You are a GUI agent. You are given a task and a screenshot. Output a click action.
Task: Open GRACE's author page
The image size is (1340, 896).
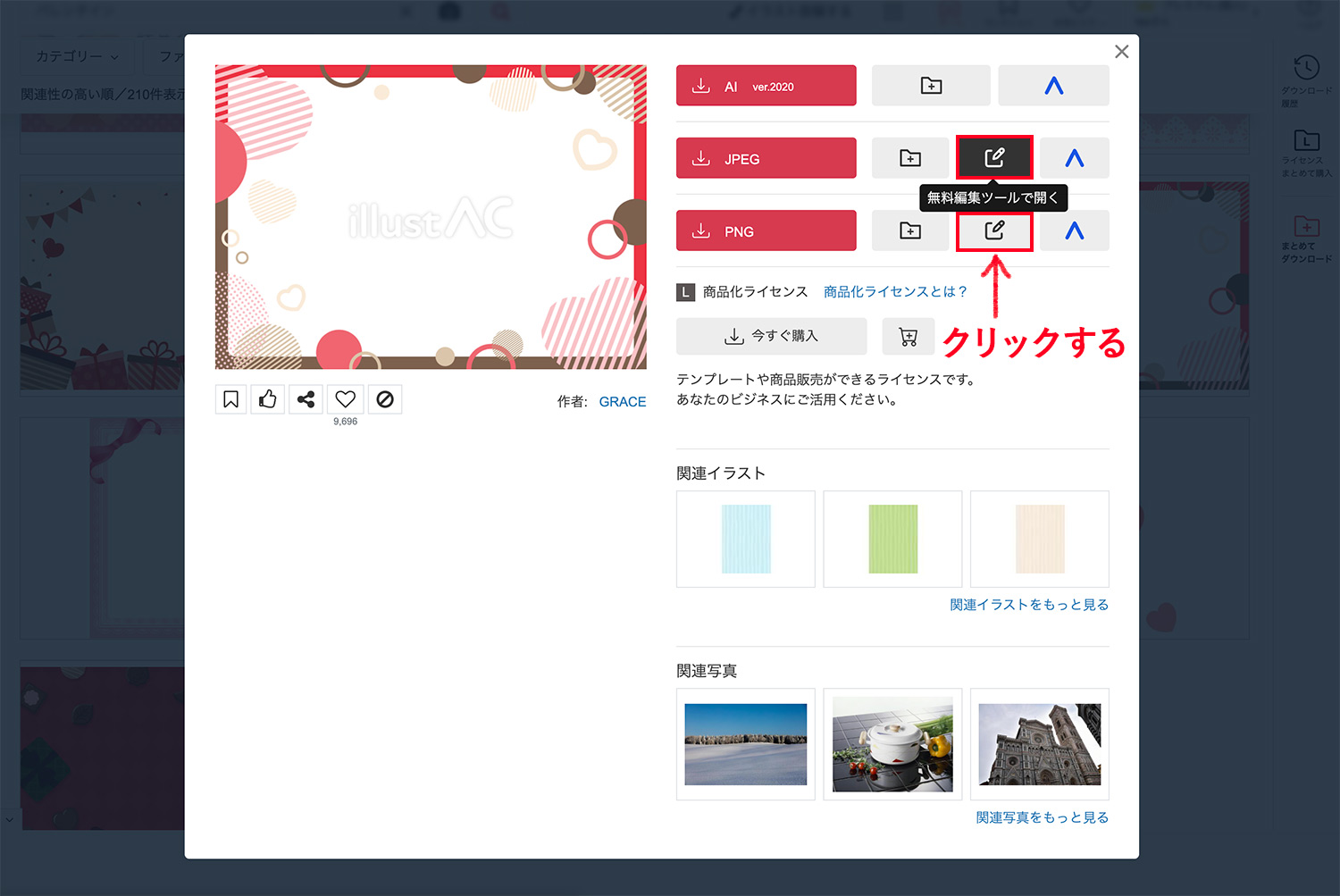pos(623,401)
